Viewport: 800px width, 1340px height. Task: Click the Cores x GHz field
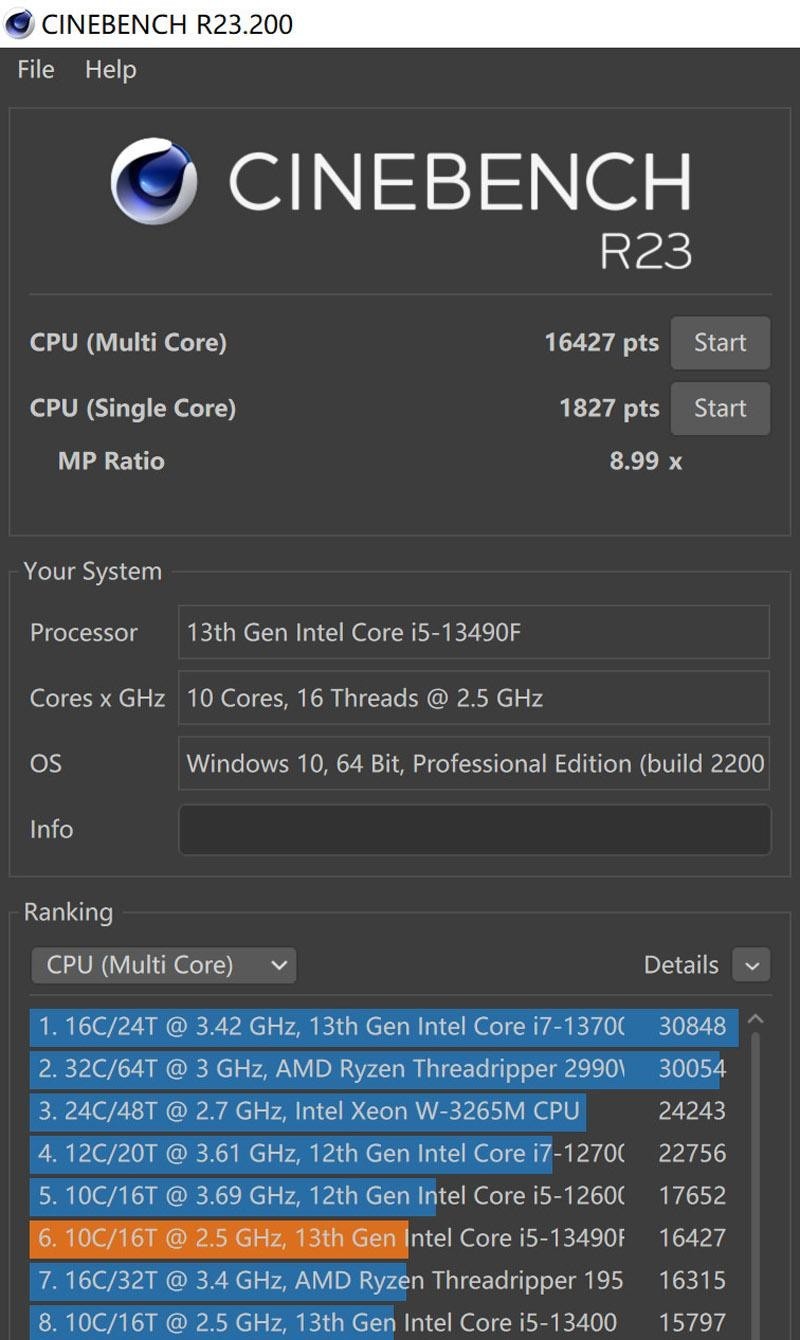pos(474,698)
